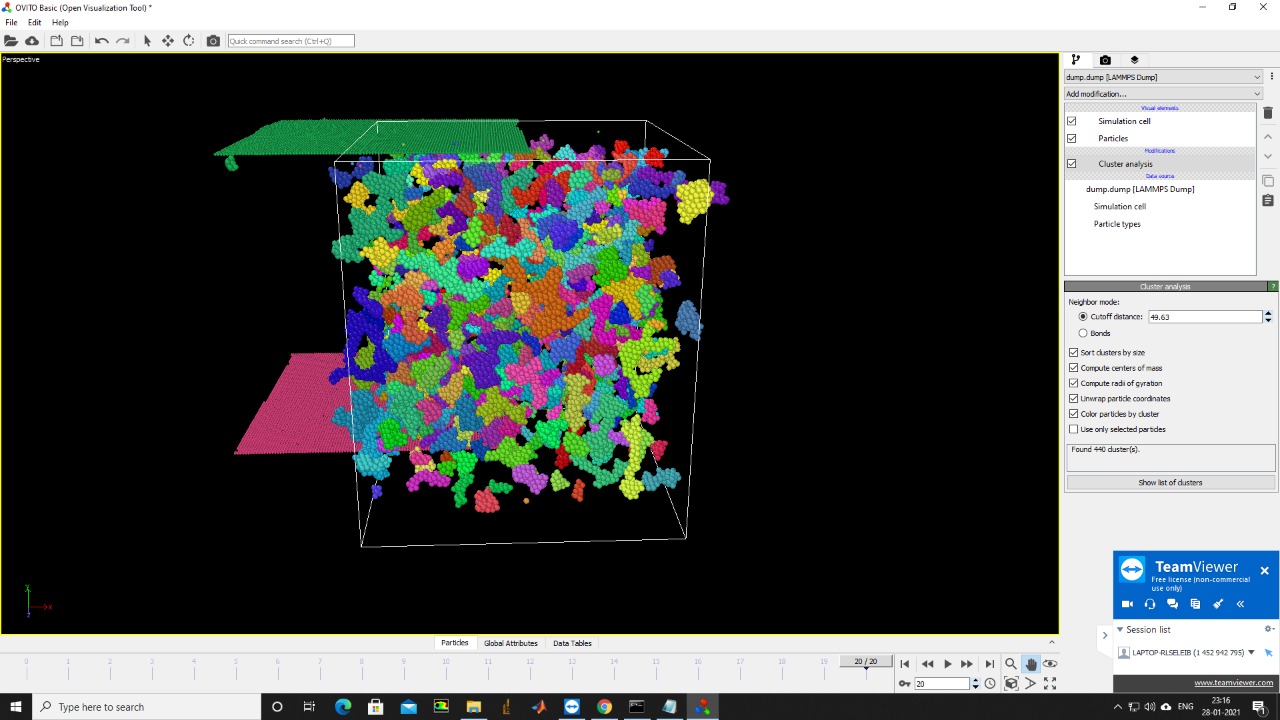
Task: Open the load remote file cloud icon
Action: point(32,41)
